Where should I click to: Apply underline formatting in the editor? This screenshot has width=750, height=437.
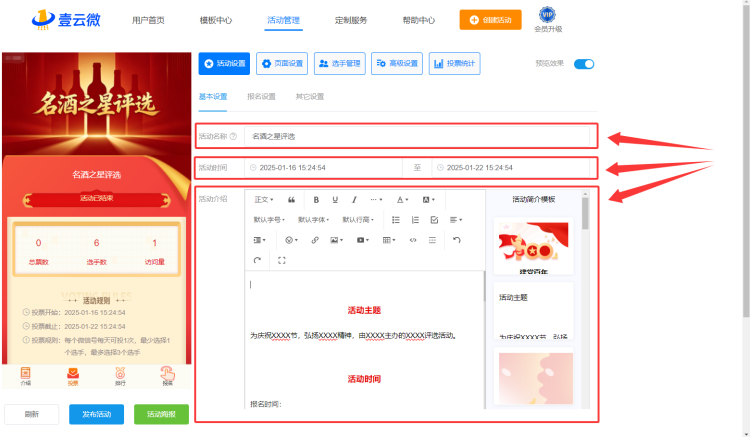[335, 200]
